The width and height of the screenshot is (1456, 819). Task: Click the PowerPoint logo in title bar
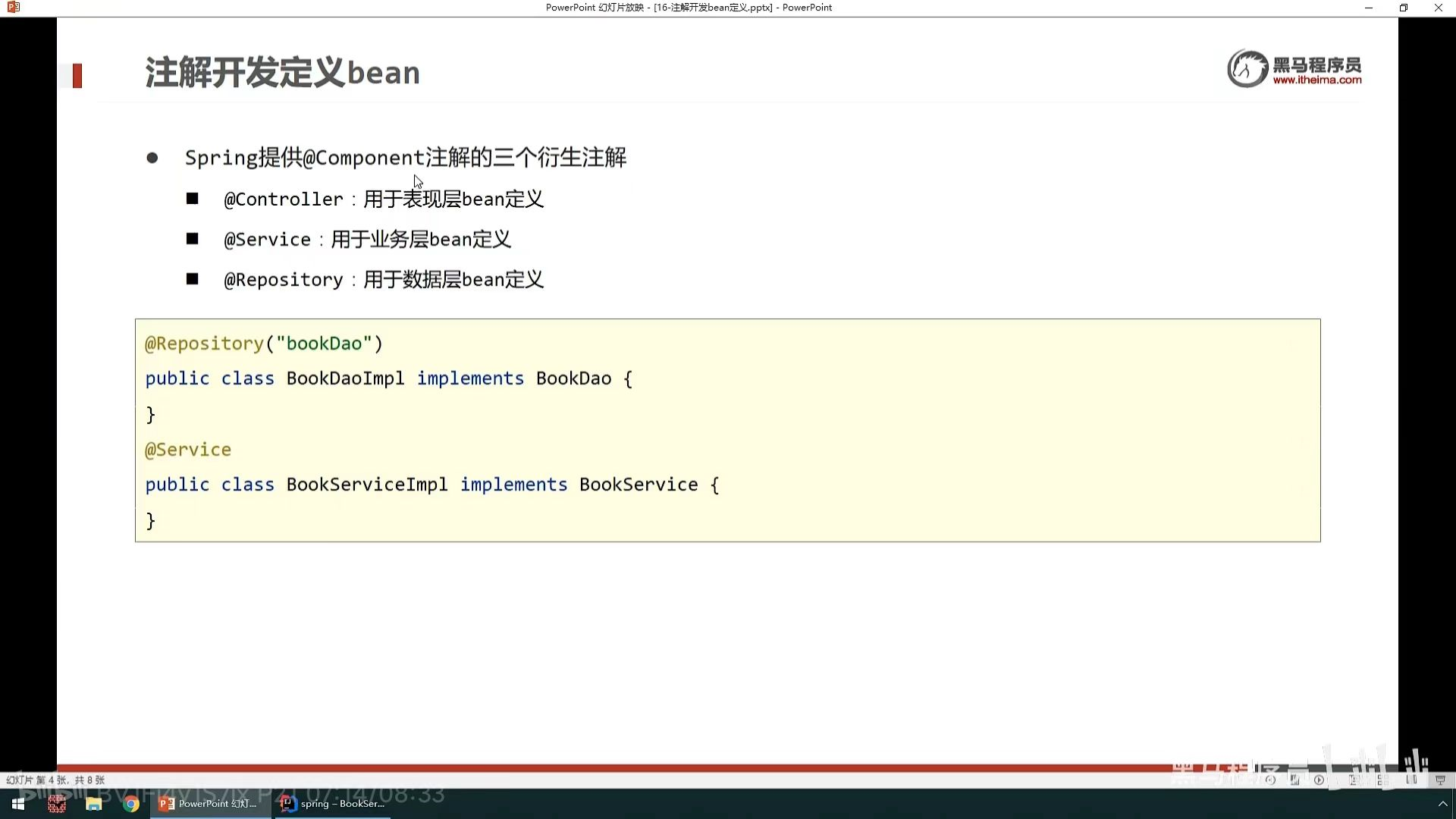(x=13, y=8)
